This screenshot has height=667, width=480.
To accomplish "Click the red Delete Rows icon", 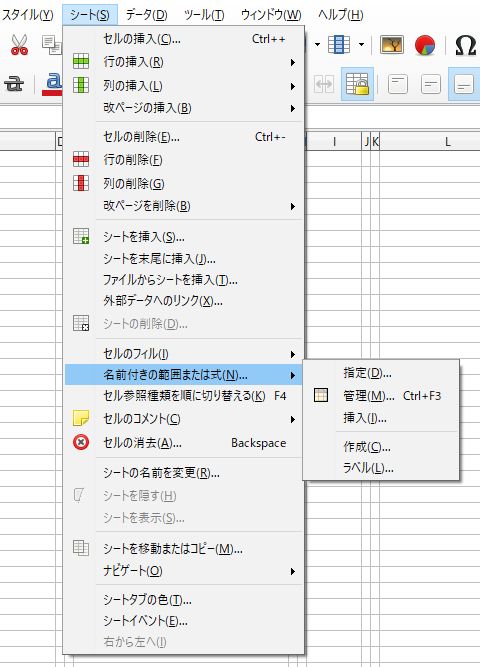I will click(81, 160).
